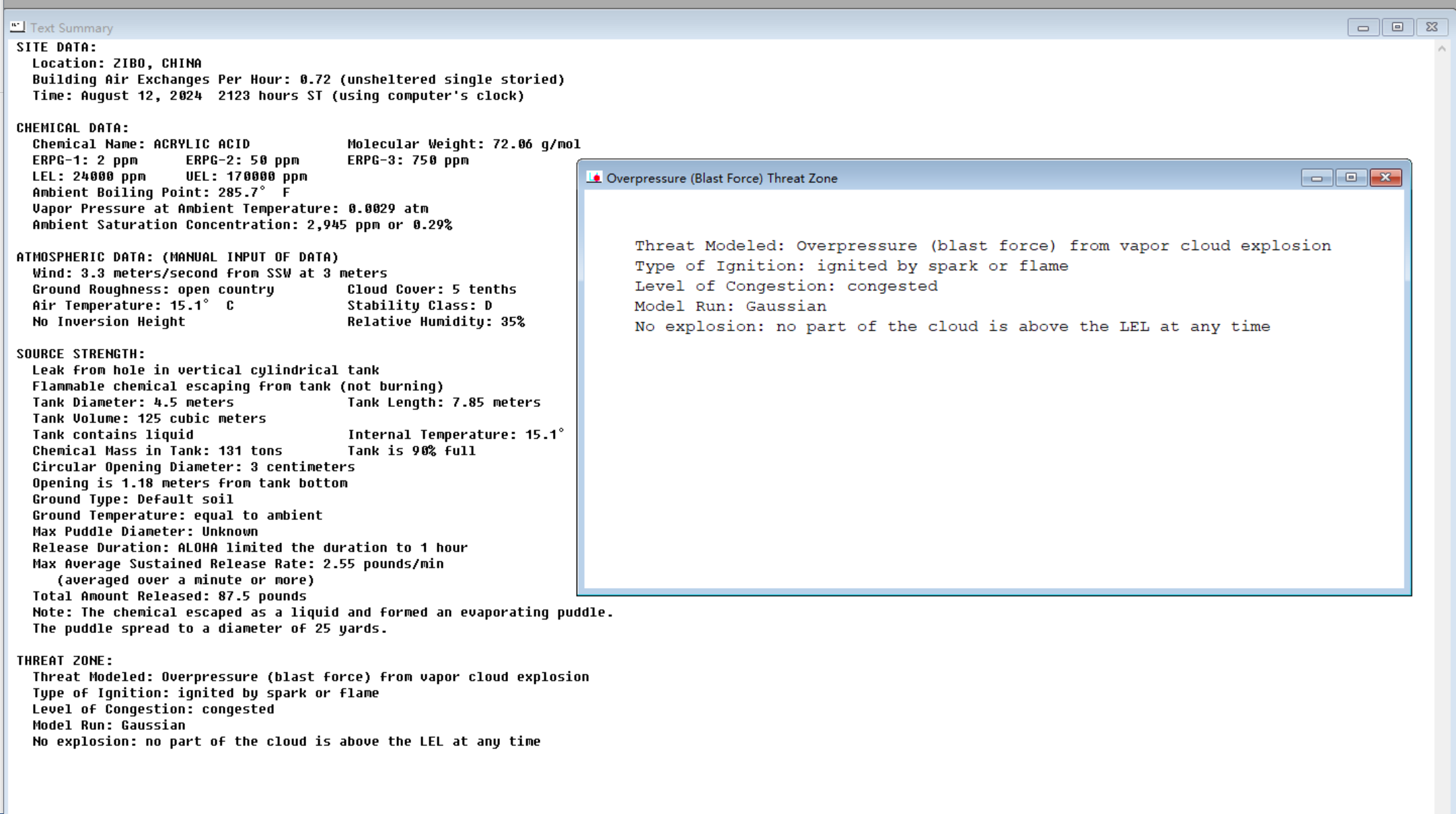Screen dimensions: 1456x814
Task: Click 'Level of Congestion' line in popup window
Action: [x=786, y=286]
